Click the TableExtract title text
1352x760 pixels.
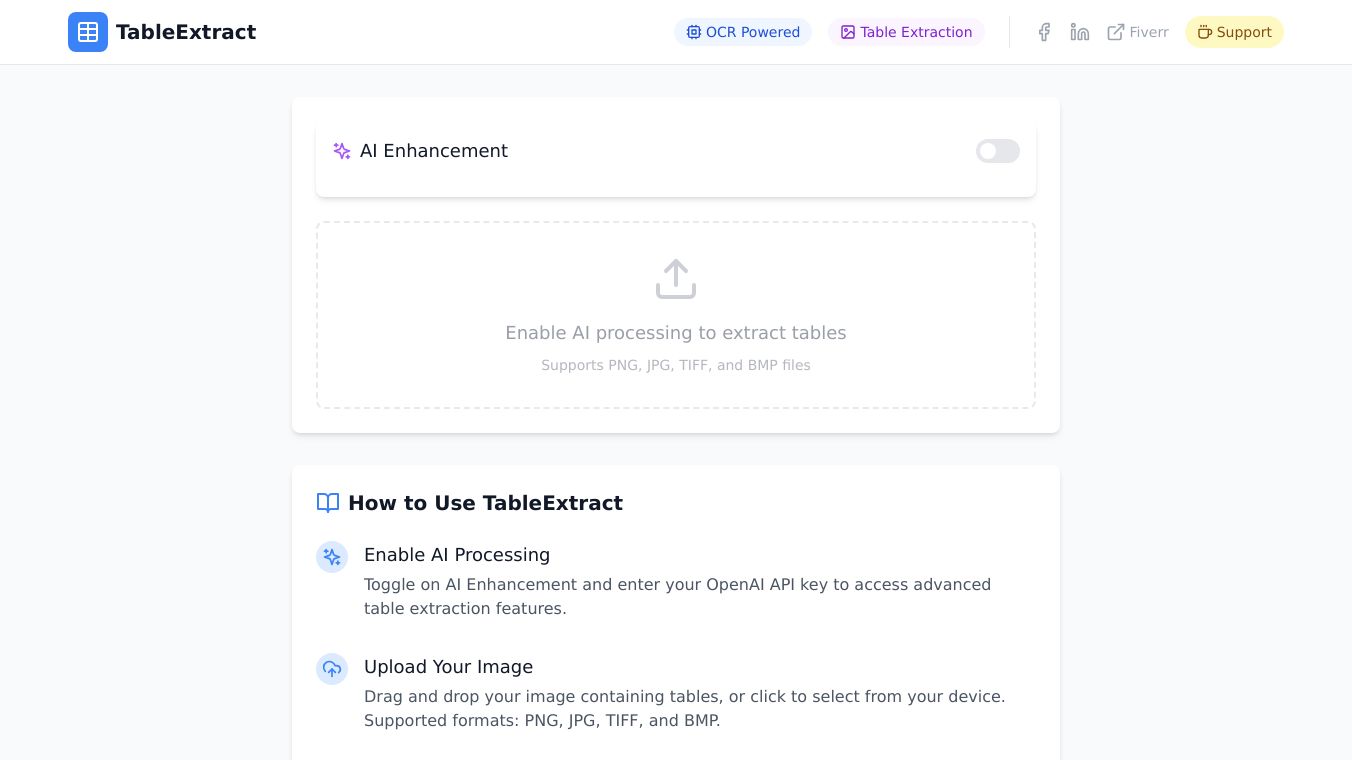pos(186,32)
